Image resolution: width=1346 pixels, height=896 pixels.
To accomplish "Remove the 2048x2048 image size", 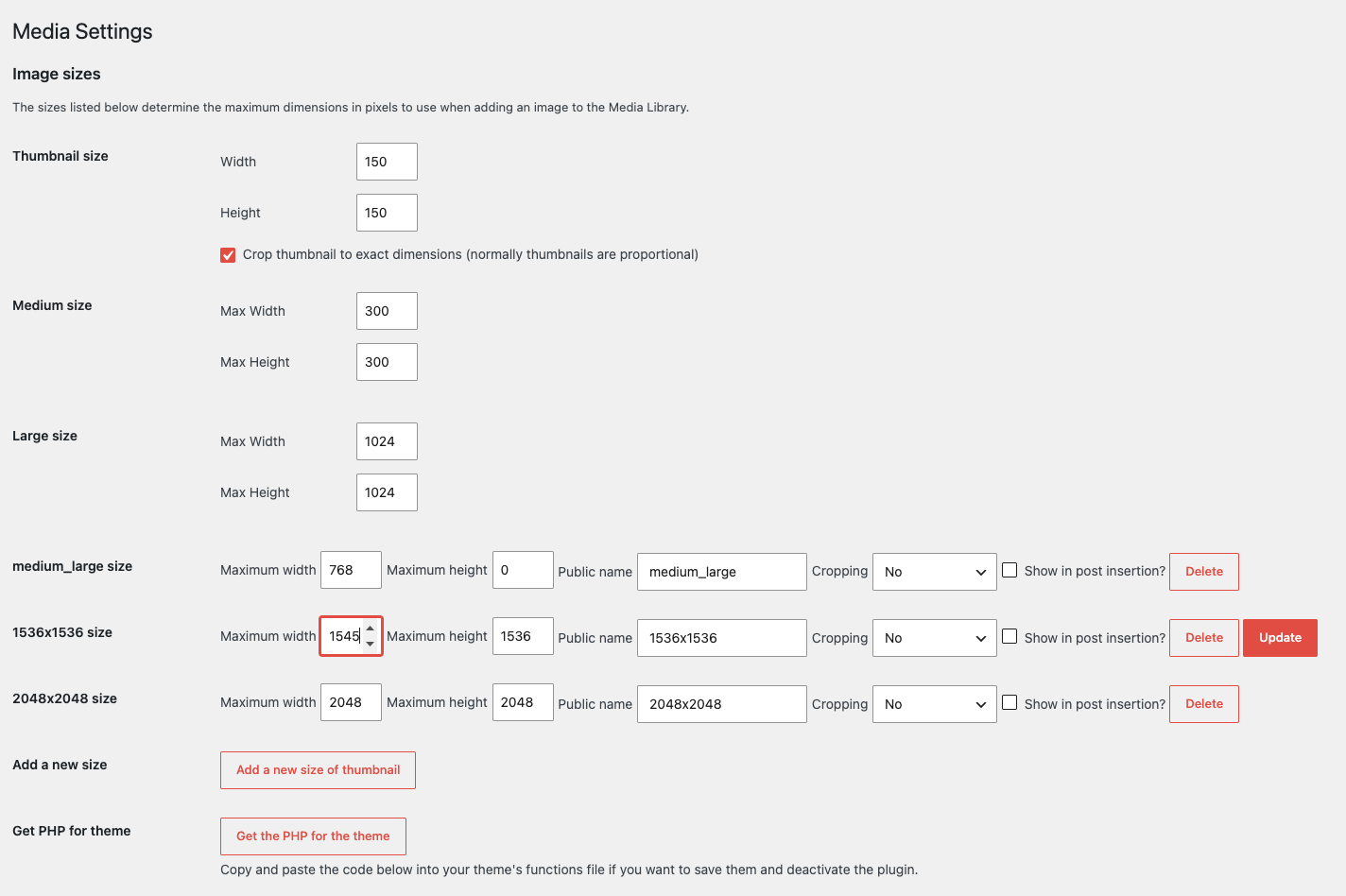I will click(1203, 704).
